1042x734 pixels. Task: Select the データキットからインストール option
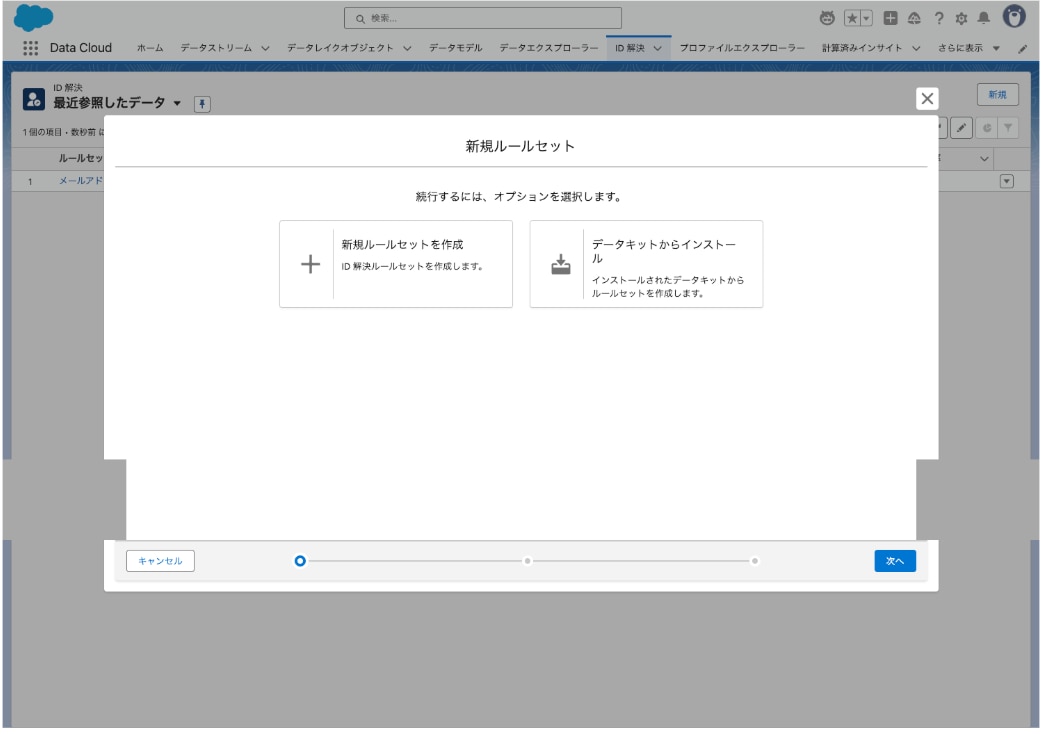pos(646,264)
